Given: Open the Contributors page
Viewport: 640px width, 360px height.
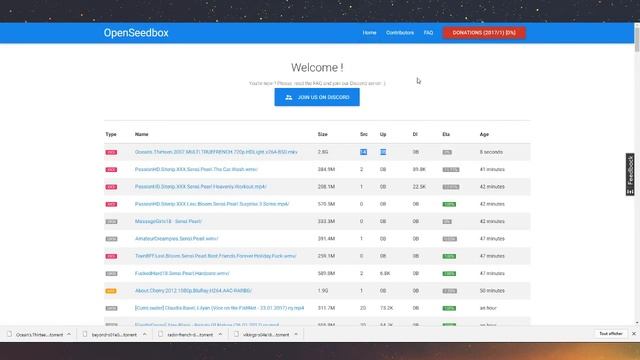Looking at the screenshot, I should tap(400, 33).
